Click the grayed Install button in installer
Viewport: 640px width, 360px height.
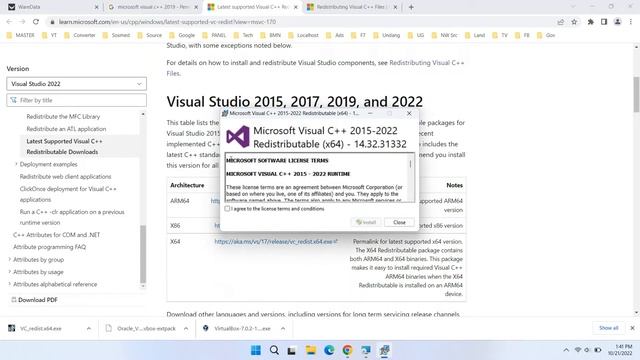point(366,222)
